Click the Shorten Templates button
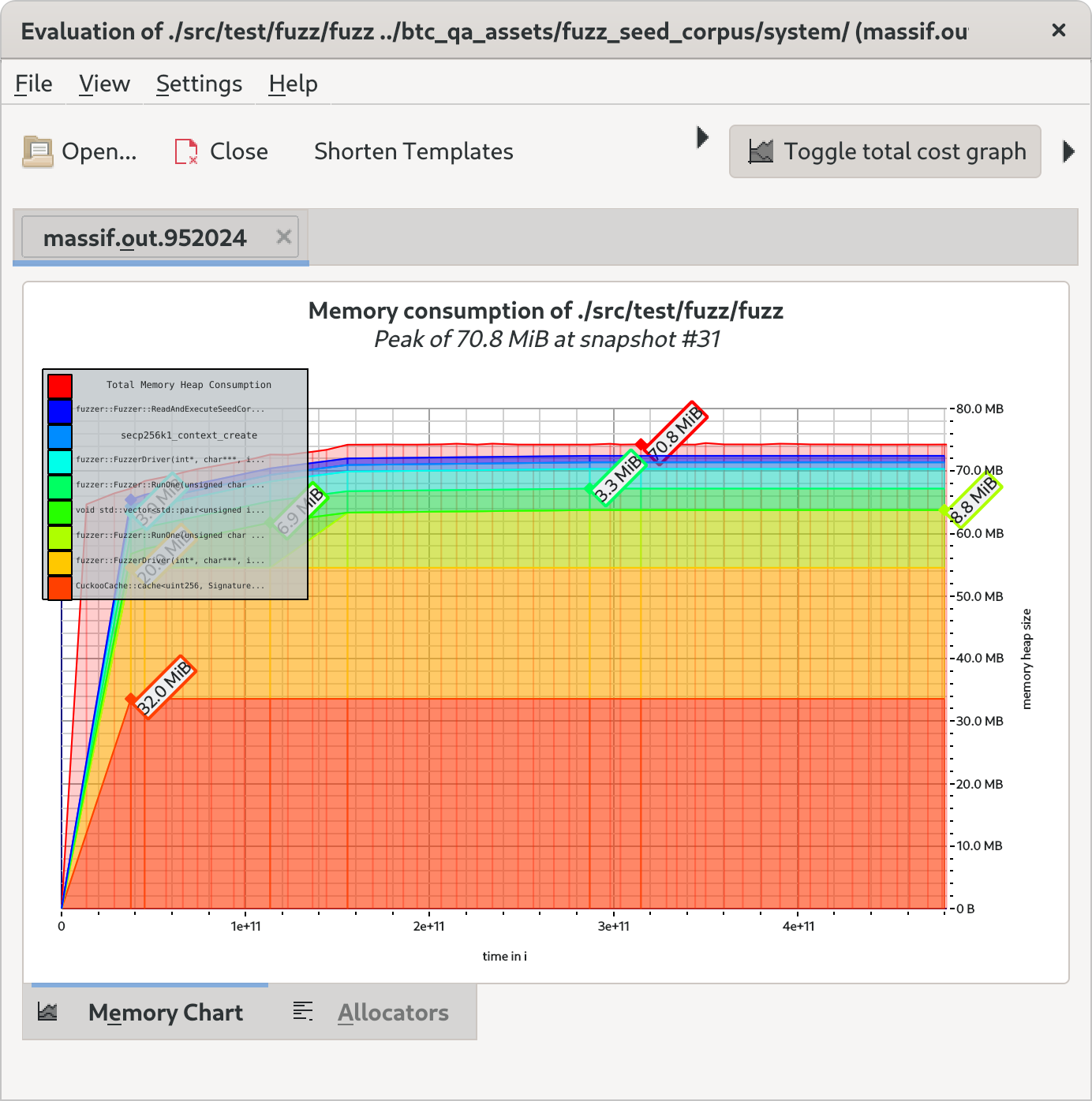Viewport: 1092px width, 1101px height. pos(413,151)
